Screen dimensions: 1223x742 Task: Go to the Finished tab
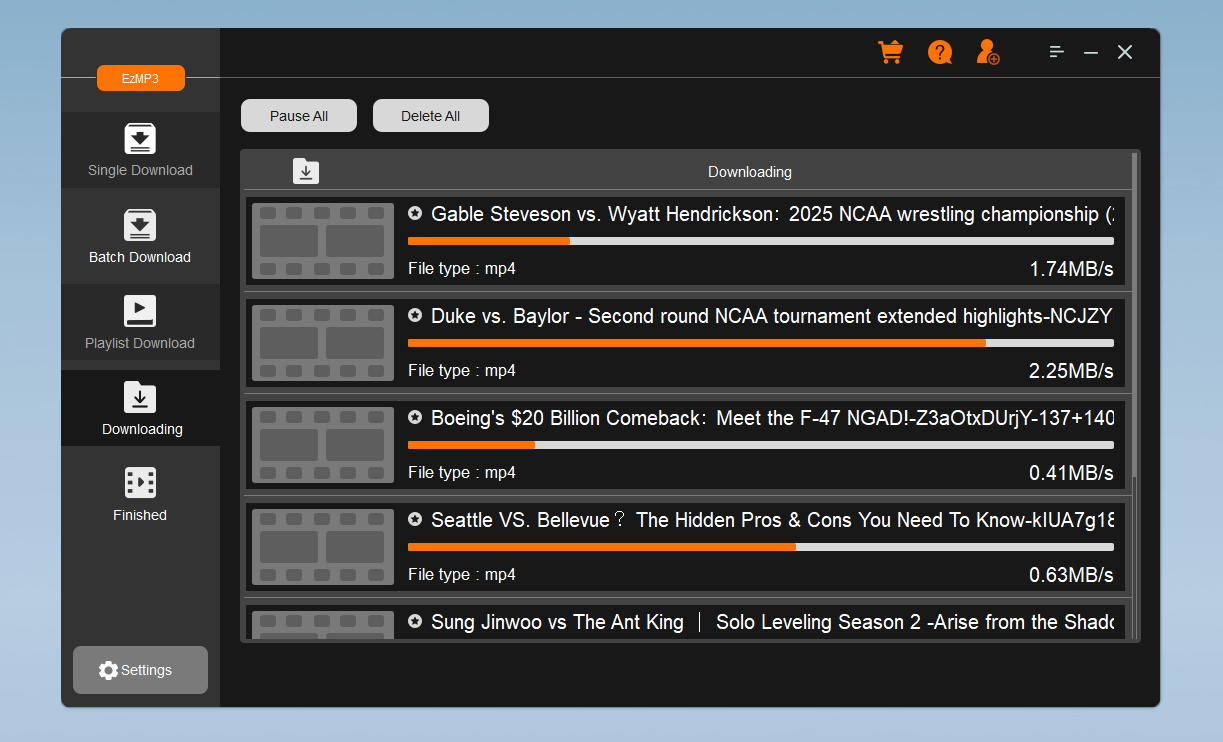140,495
